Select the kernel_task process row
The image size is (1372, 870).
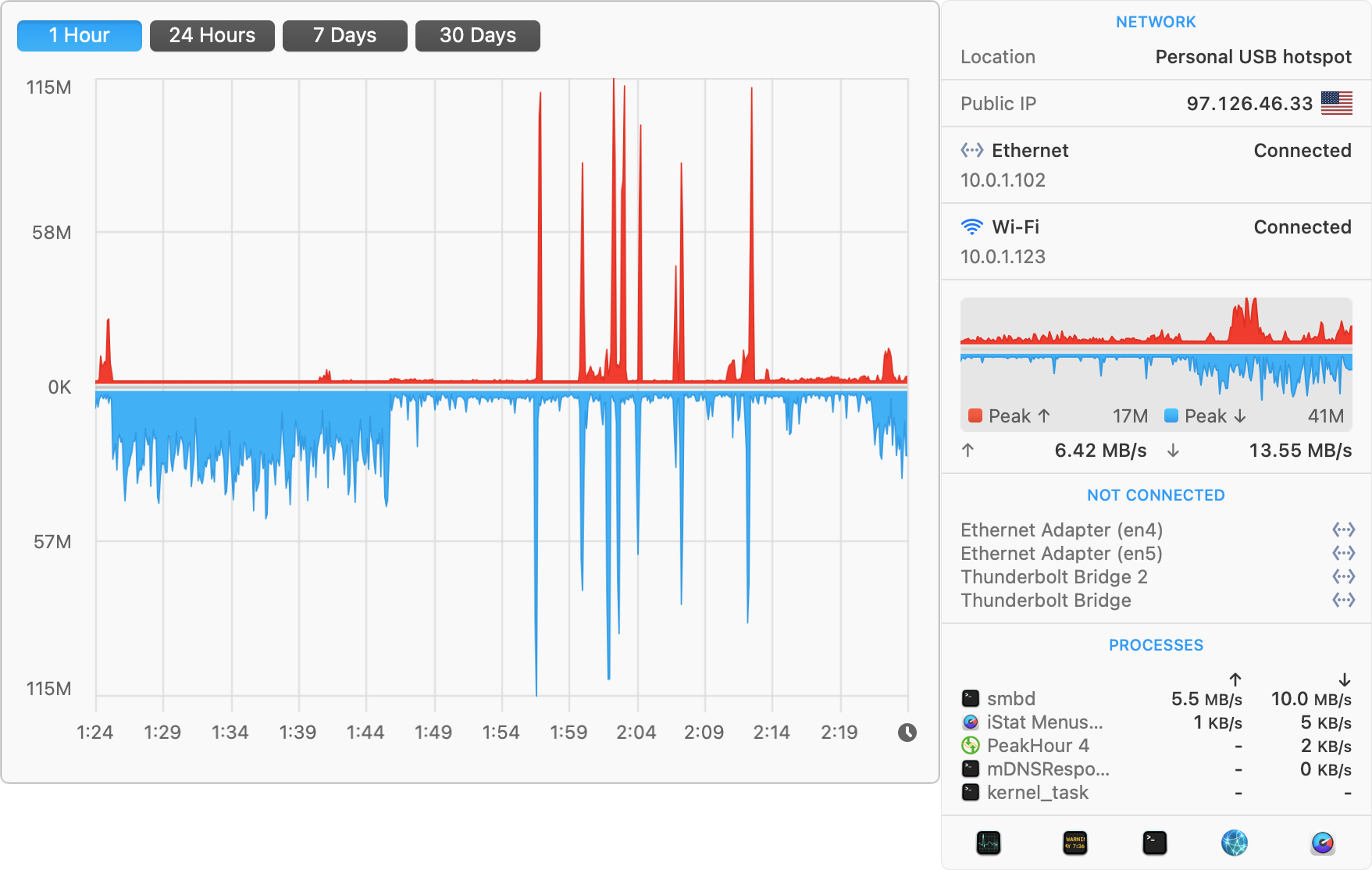(1156, 792)
